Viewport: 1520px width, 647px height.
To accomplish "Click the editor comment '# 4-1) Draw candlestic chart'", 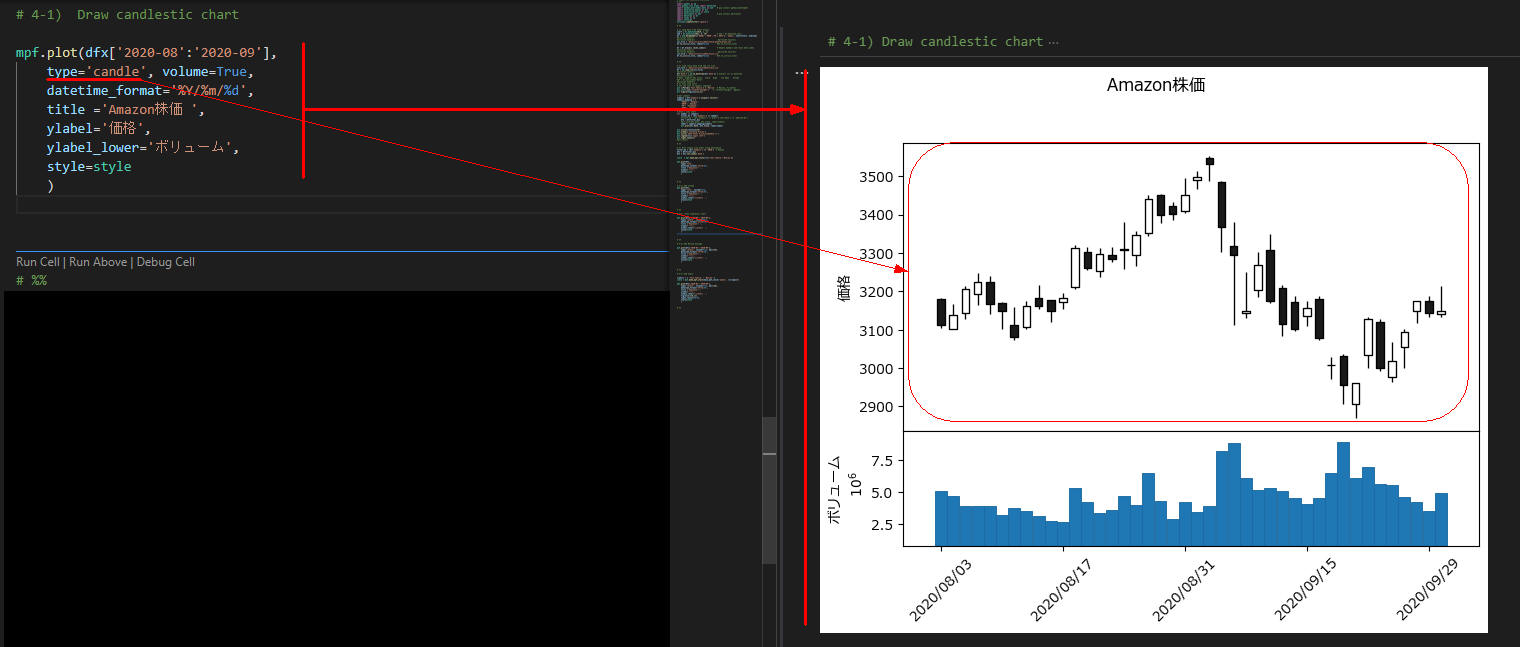I will click(128, 15).
